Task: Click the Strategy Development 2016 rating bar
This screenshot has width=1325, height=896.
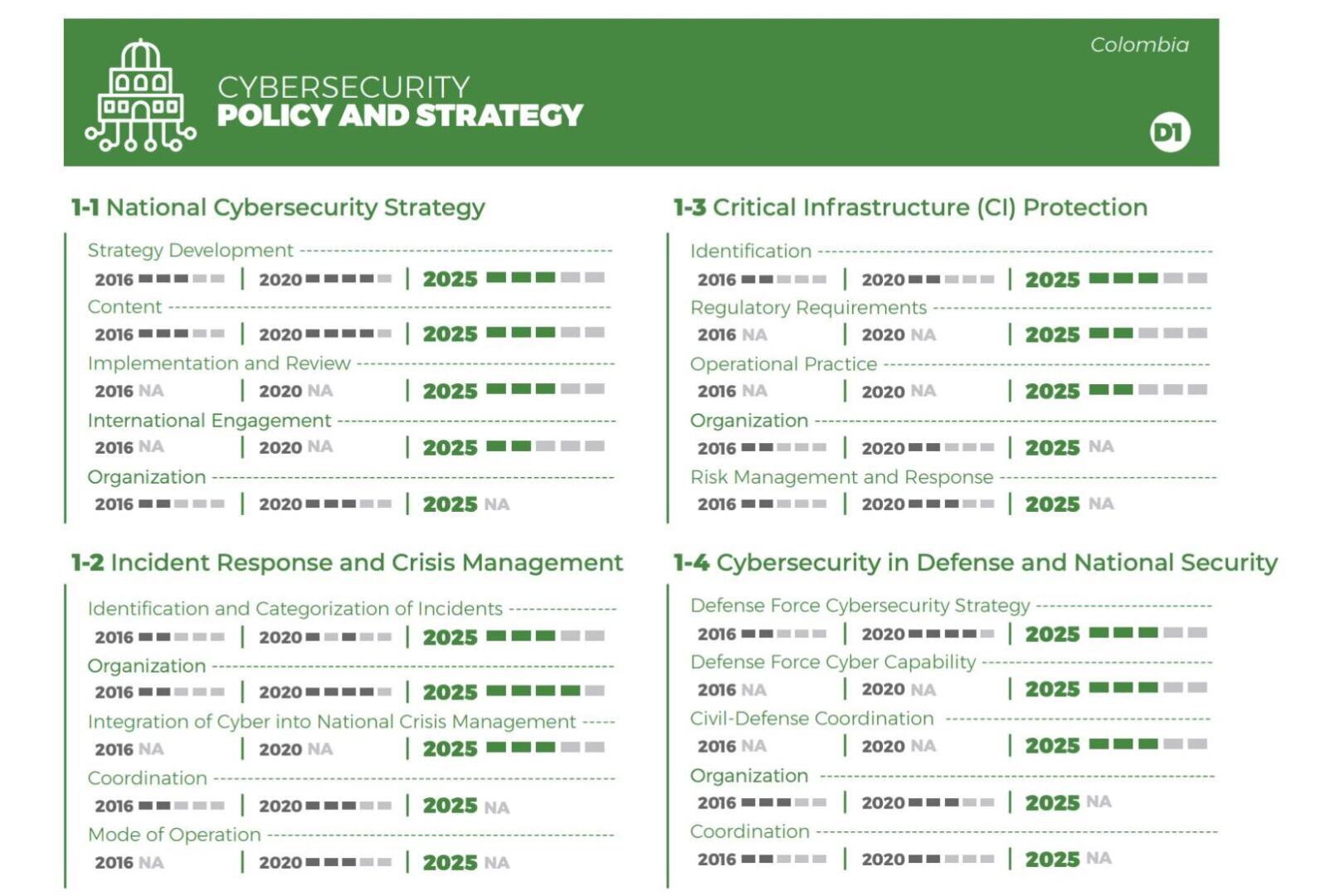Action: 181,279
